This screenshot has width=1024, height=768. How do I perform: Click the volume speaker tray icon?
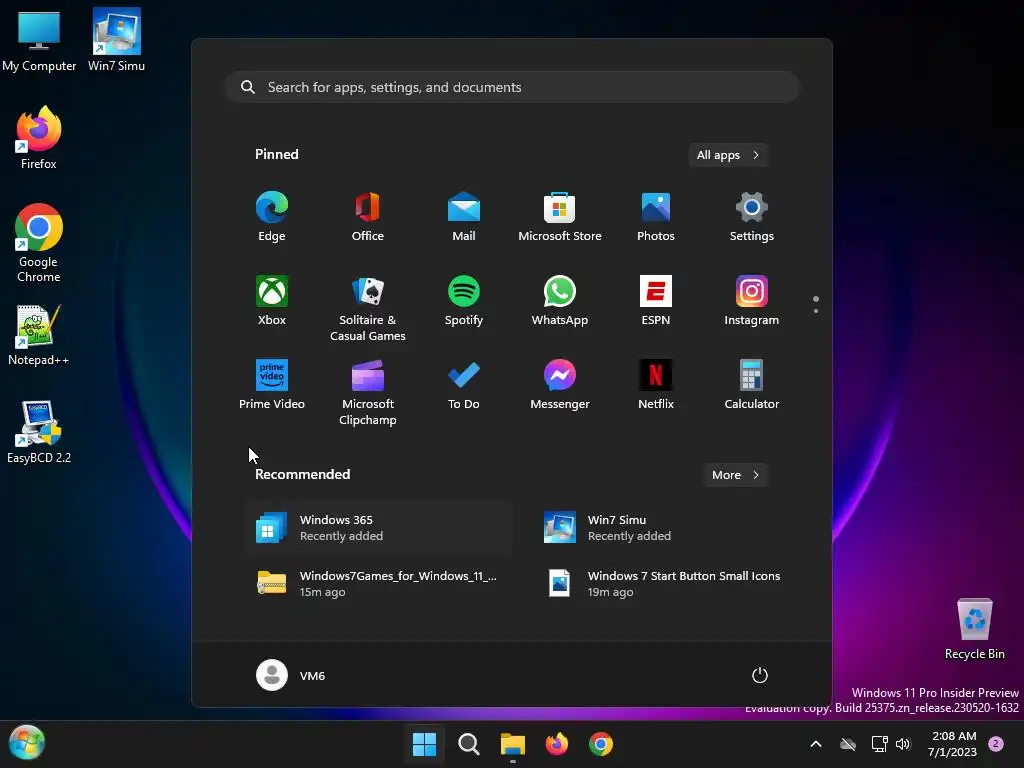tap(903, 744)
